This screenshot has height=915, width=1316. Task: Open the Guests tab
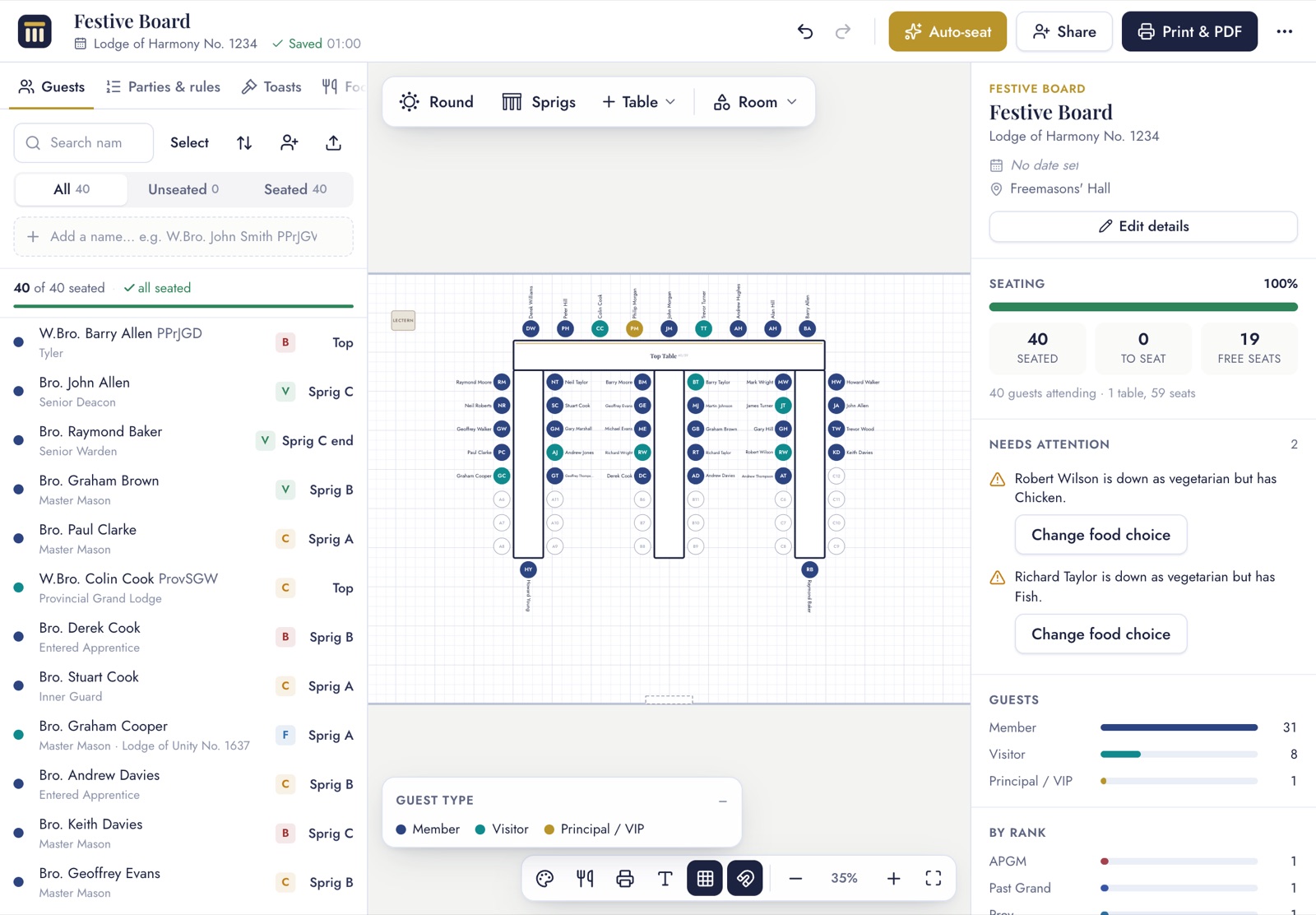[x=52, y=87]
